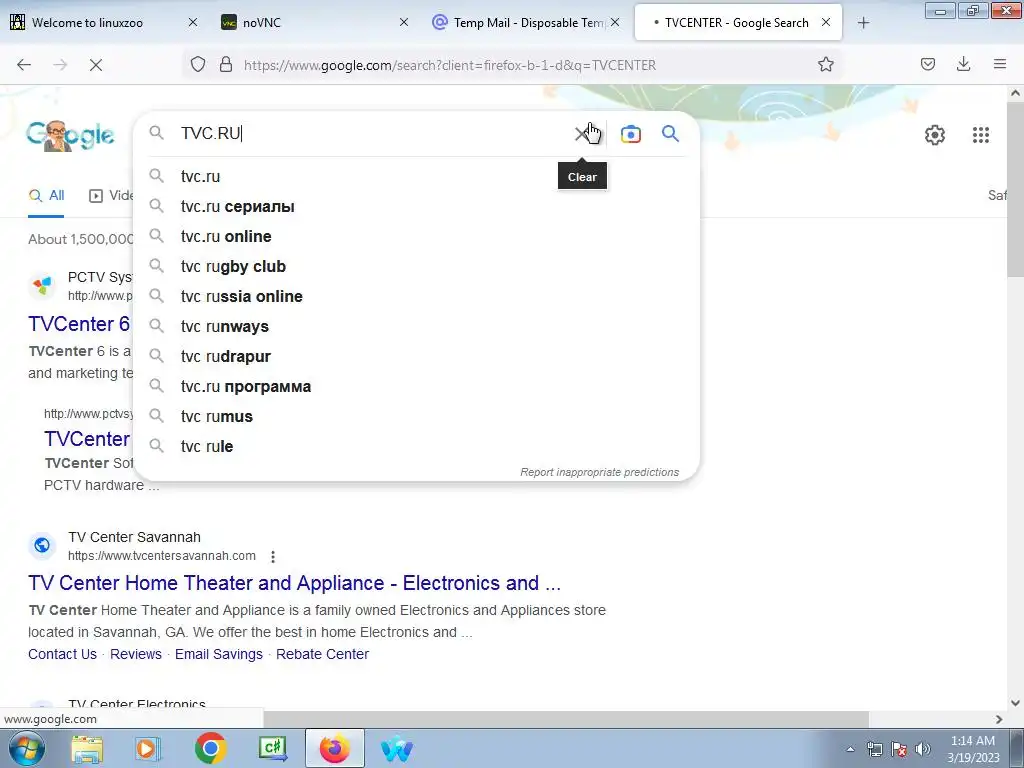Open the Windows Start menu
The image size is (1024, 768).
click(25, 748)
